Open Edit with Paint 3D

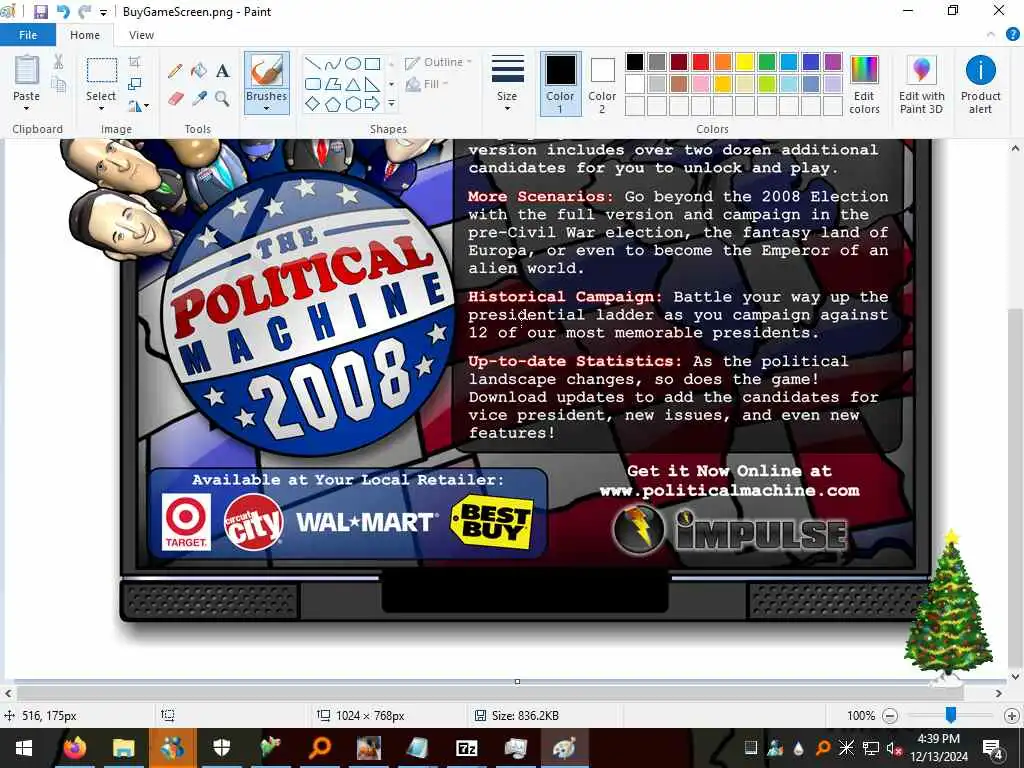(921, 85)
